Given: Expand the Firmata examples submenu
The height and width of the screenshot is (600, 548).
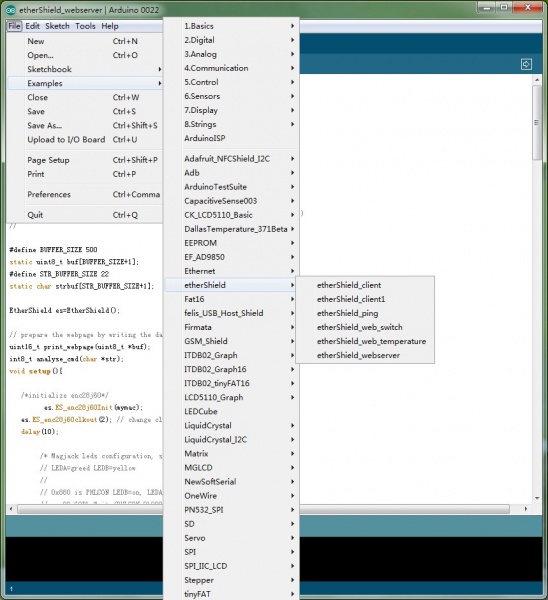Looking at the screenshot, I should 232,327.
